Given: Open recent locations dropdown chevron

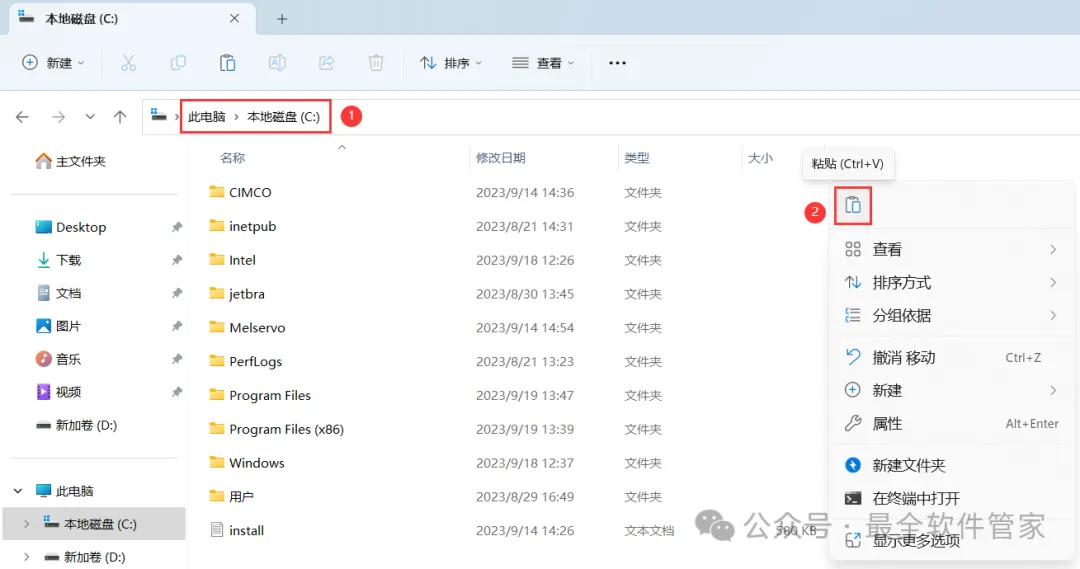Looking at the screenshot, I should click(x=90, y=117).
